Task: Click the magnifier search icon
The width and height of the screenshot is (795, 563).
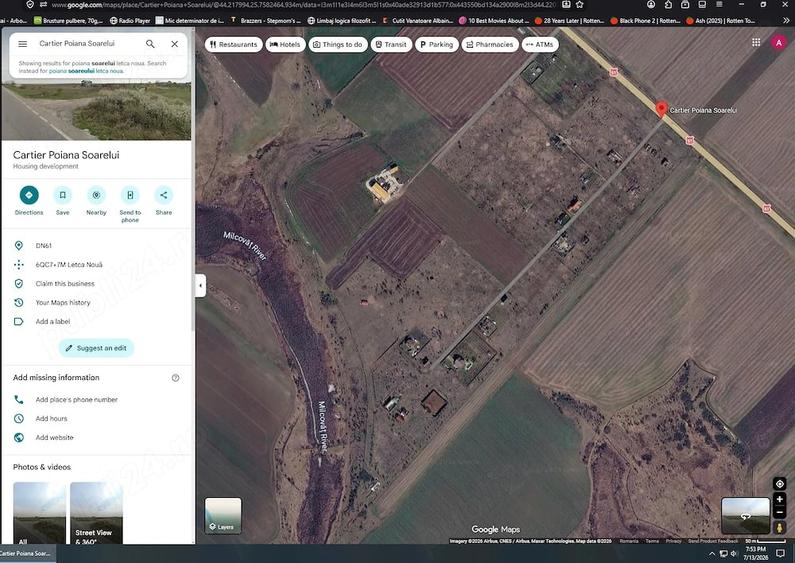Action: [150, 44]
